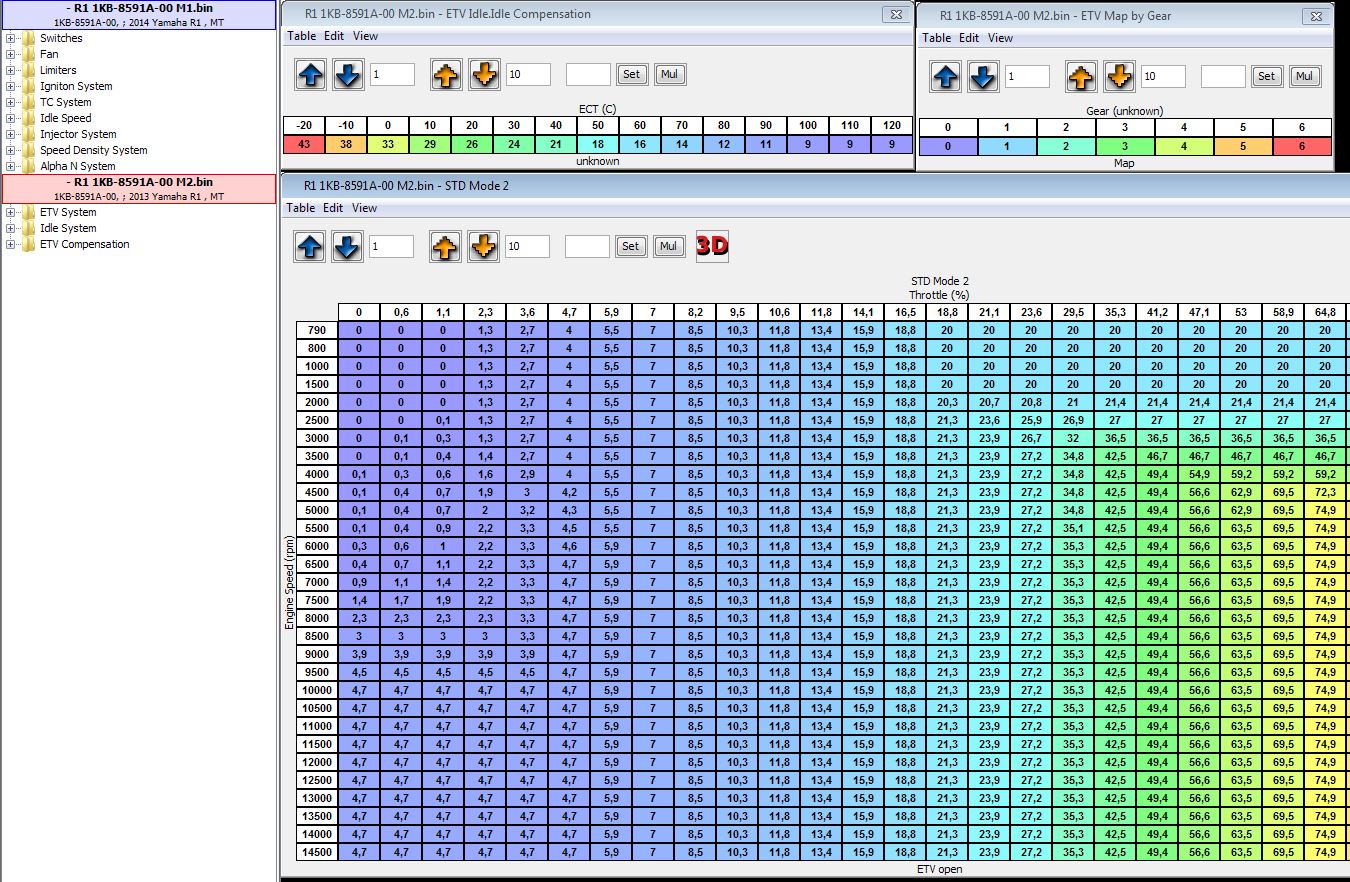
Task: Click blue up arrow in Idle Compensation window
Action: pyautogui.click(x=311, y=75)
